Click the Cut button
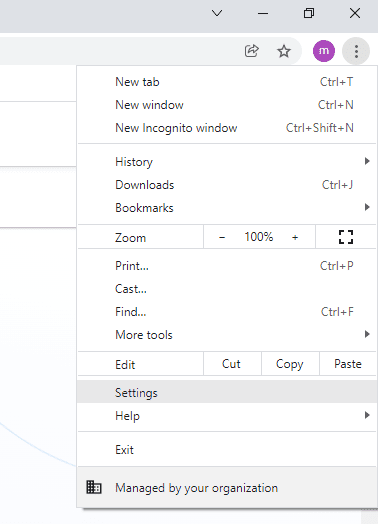This screenshot has width=378, height=524. (231, 364)
